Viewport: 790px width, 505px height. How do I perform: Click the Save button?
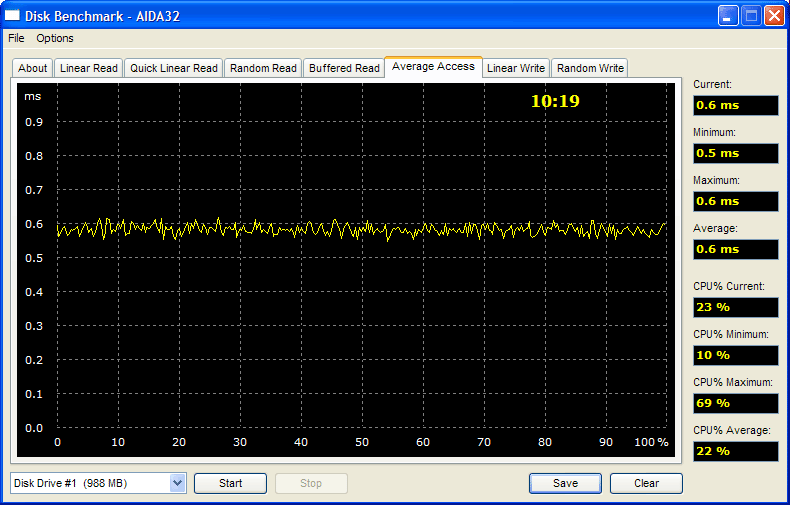coord(565,484)
